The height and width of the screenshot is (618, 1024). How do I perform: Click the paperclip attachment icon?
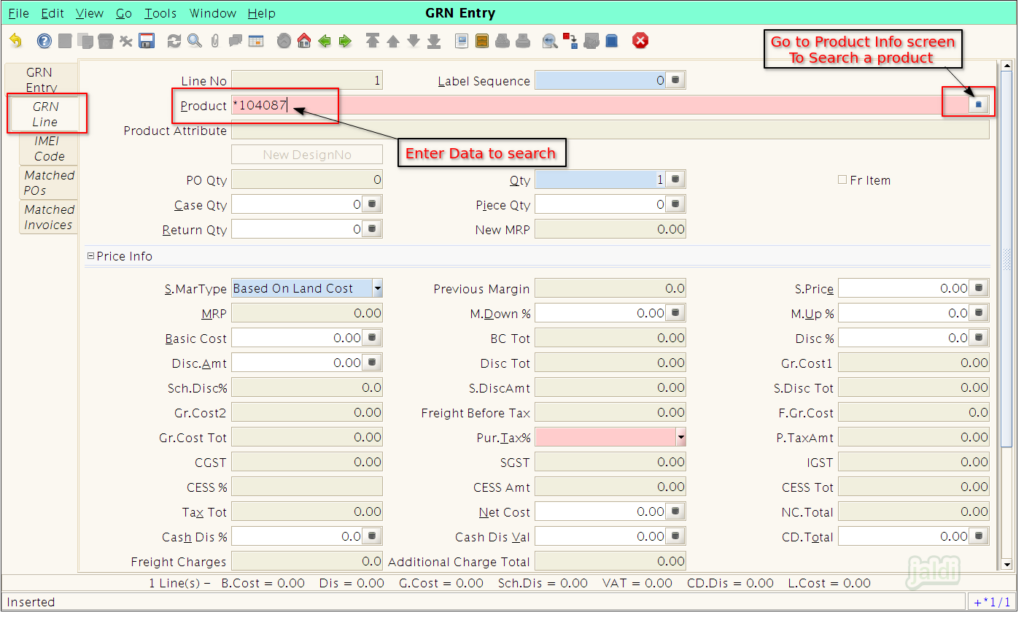(x=215, y=41)
